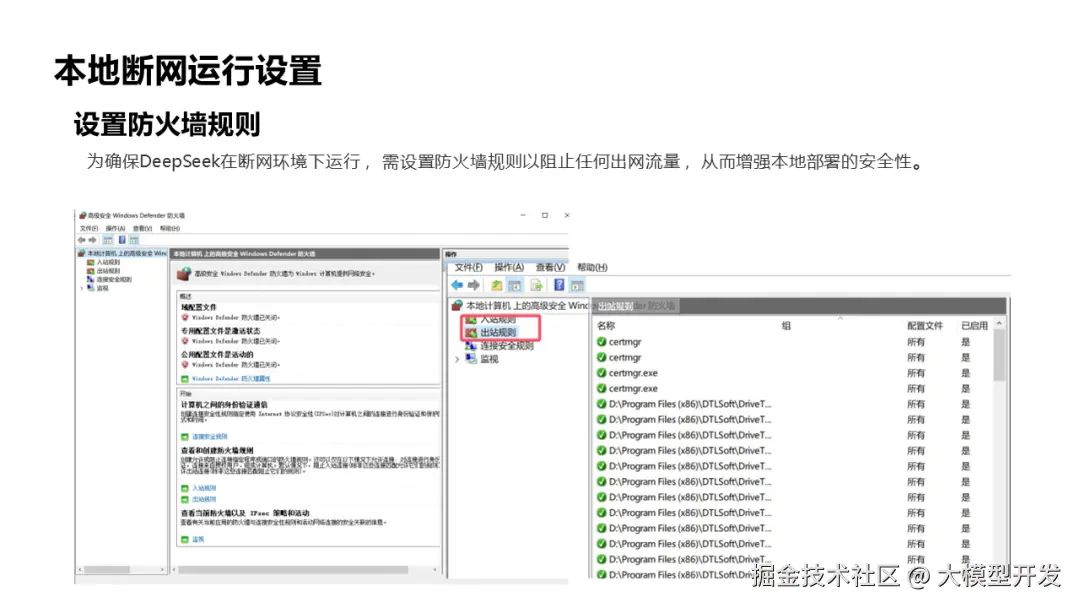This screenshot has height=608, width=1080.
Task: Click the 查看和创建防火墙规则 heading
Action: coord(217,450)
